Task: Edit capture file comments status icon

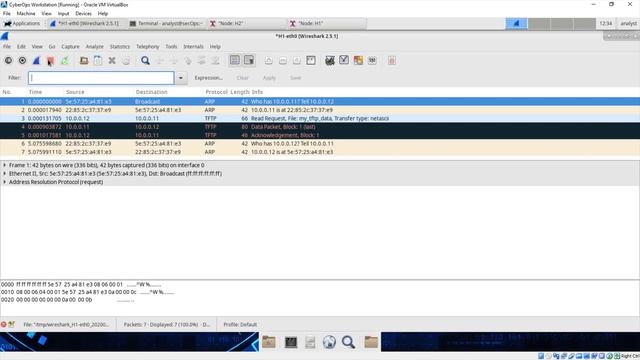Action: (11, 324)
